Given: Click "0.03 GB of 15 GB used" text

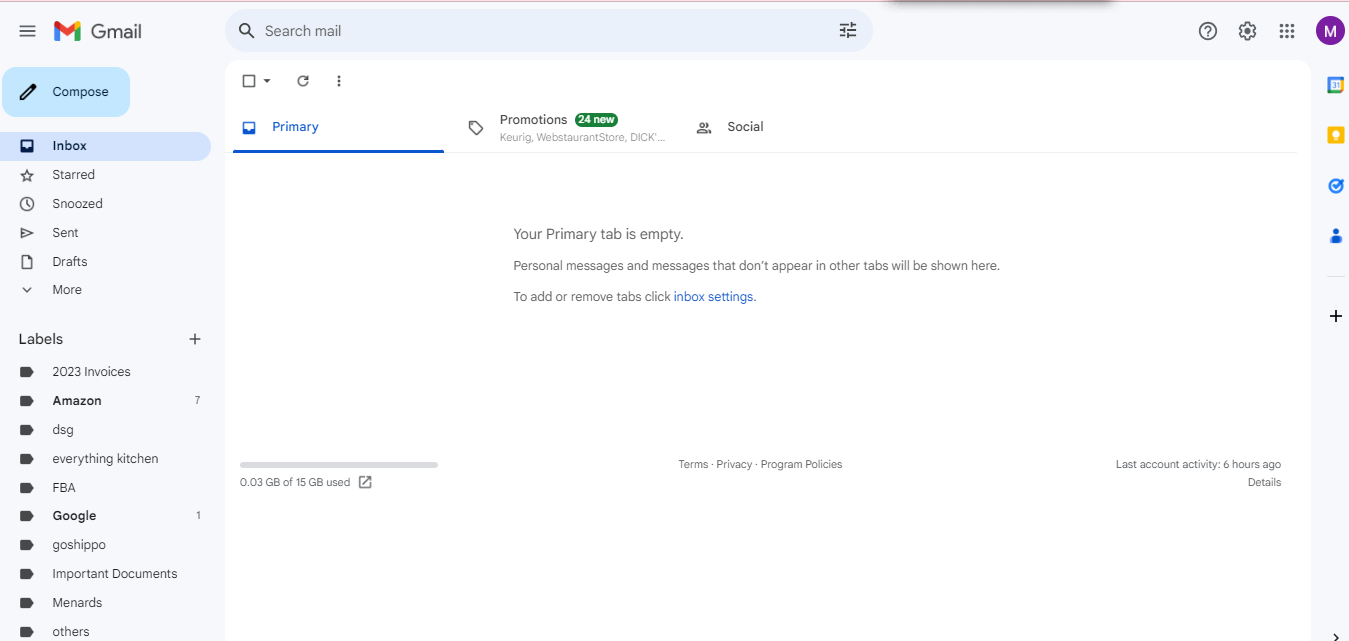Looking at the screenshot, I should click(x=295, y=482).
